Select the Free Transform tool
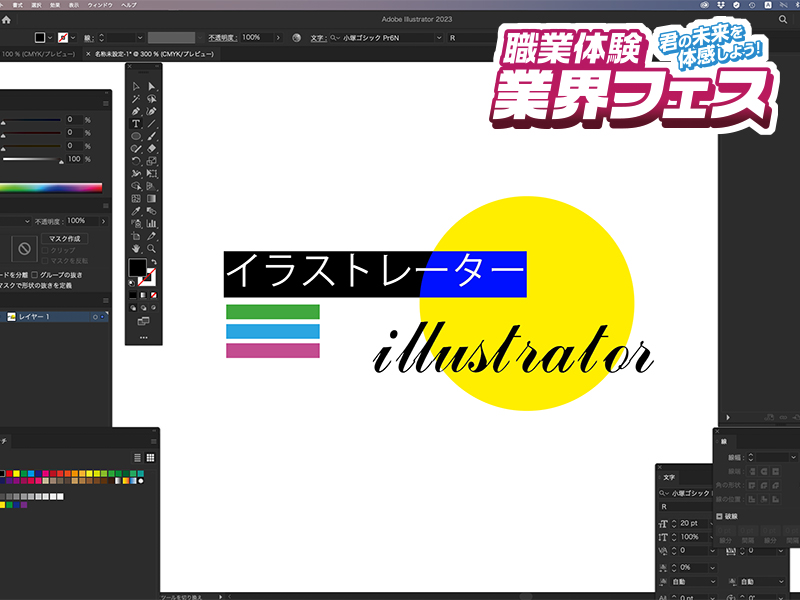The height and width of the screenshot is (600, 800). [152, 173]
